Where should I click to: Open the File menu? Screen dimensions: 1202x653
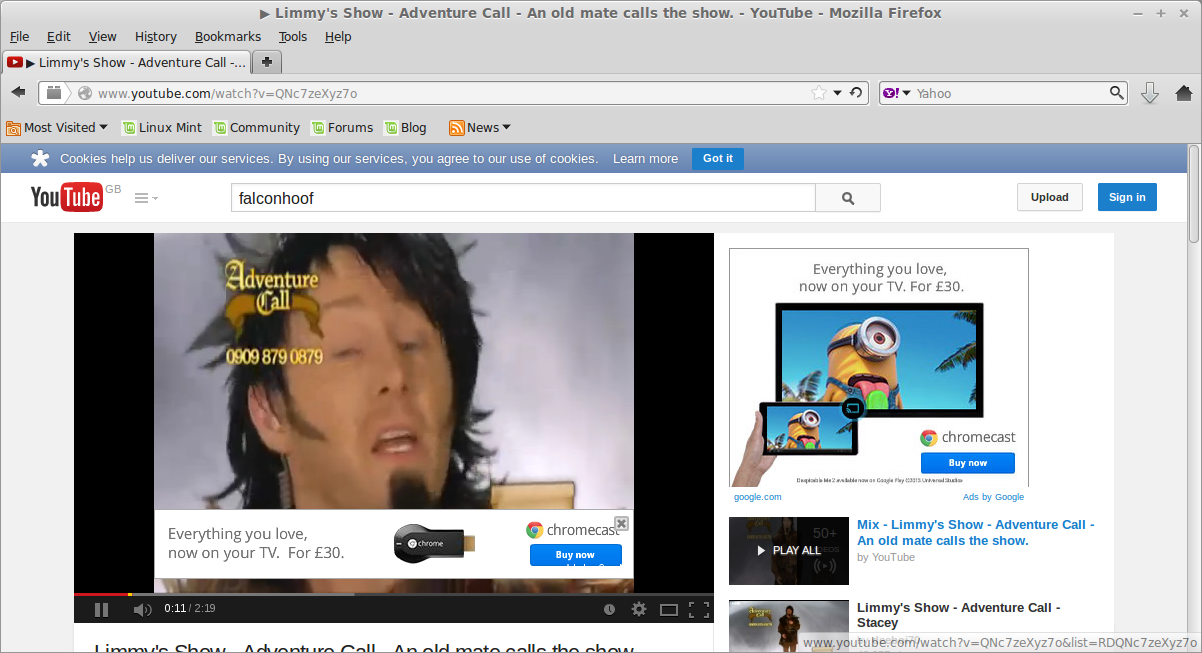pyautogui.click(x=19, y=36)
